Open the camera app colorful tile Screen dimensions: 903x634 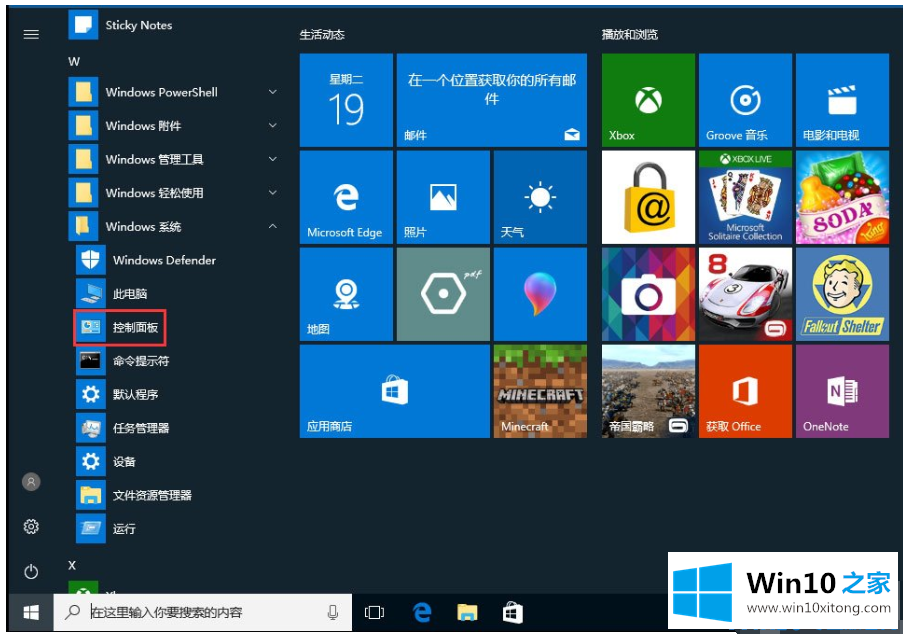[x=648, y=294]
